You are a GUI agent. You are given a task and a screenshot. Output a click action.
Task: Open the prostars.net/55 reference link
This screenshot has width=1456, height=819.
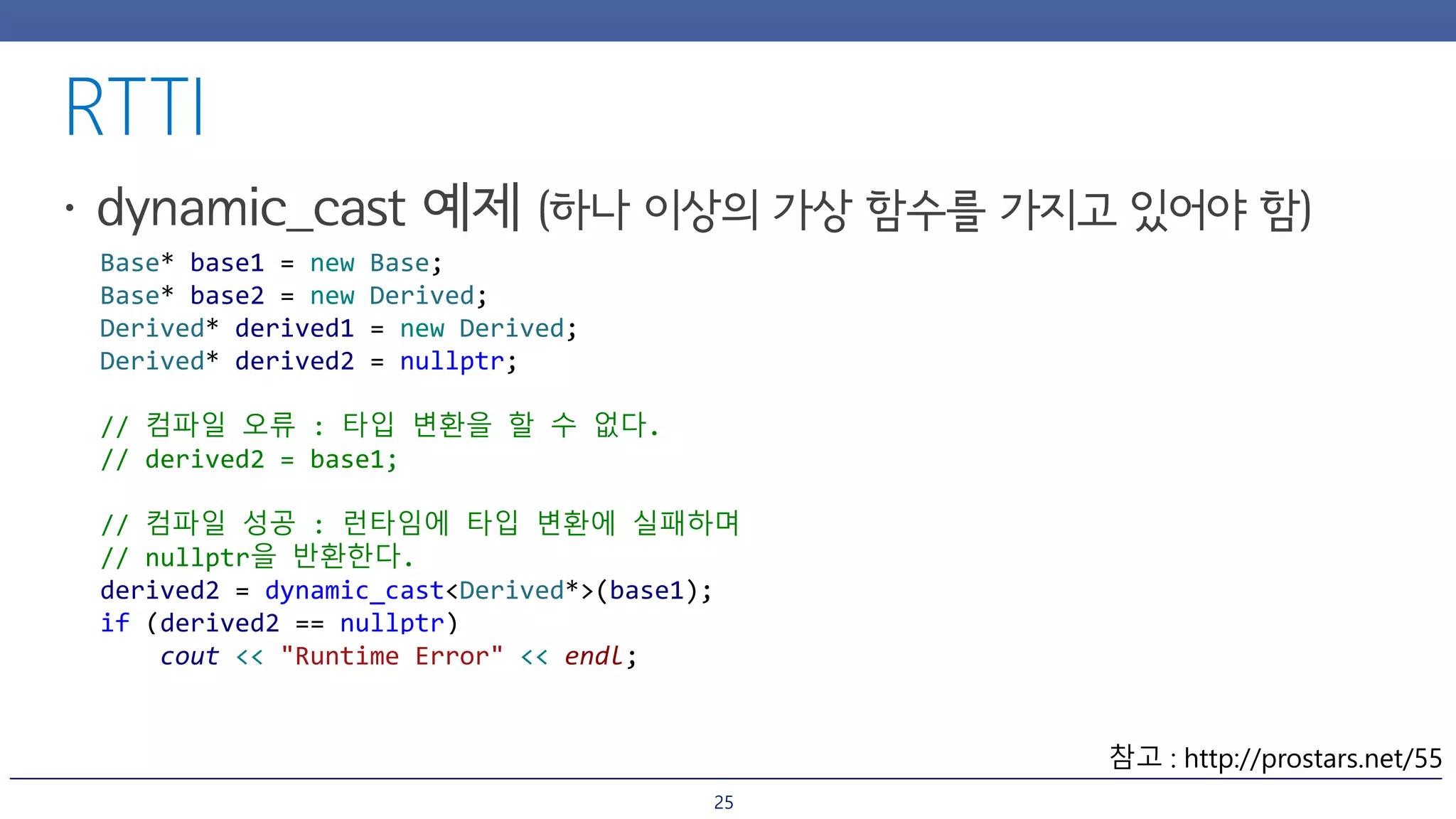[x=1312, y=759]
